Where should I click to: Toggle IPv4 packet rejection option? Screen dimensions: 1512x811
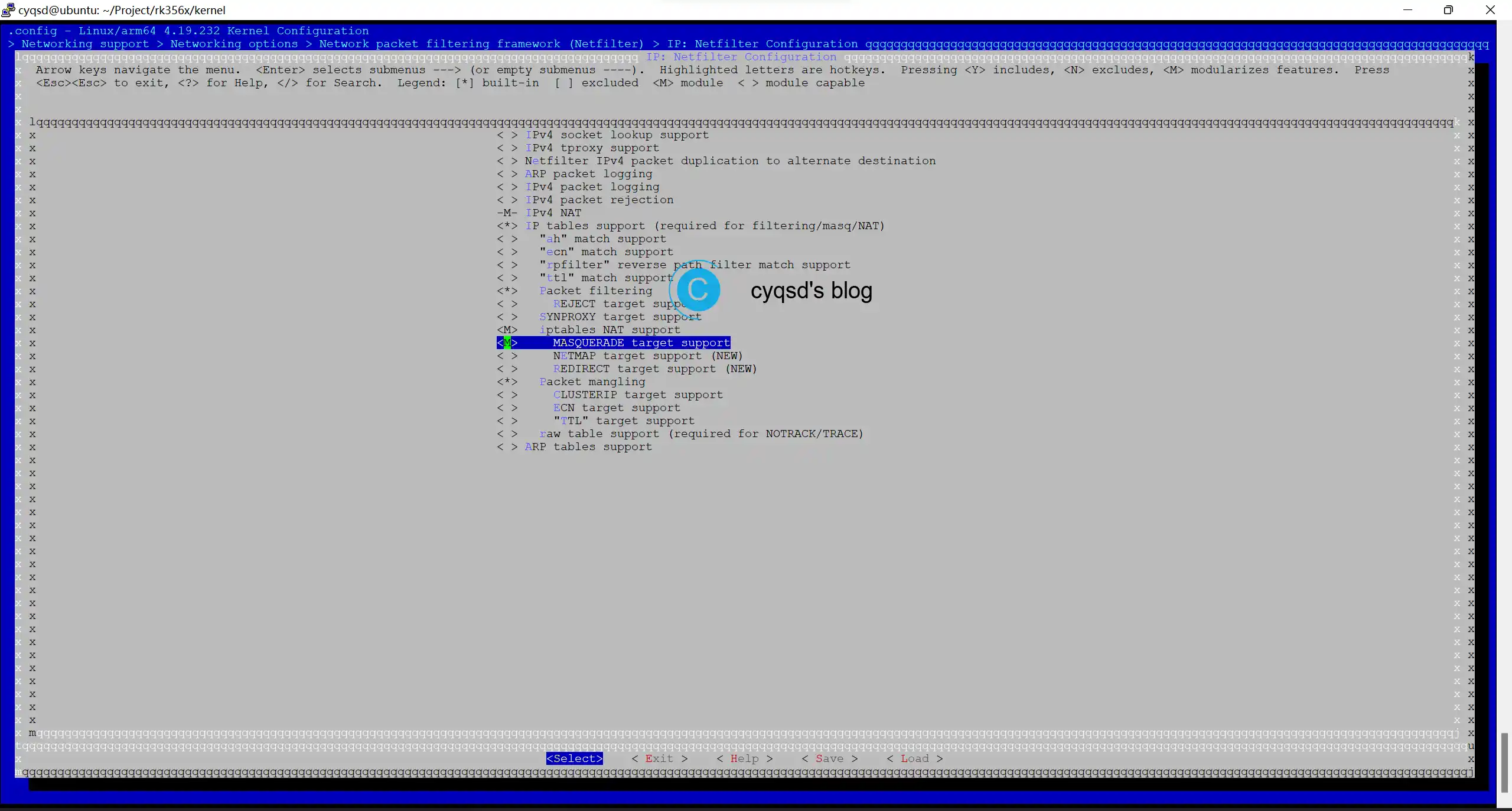(x=585, y=200)
